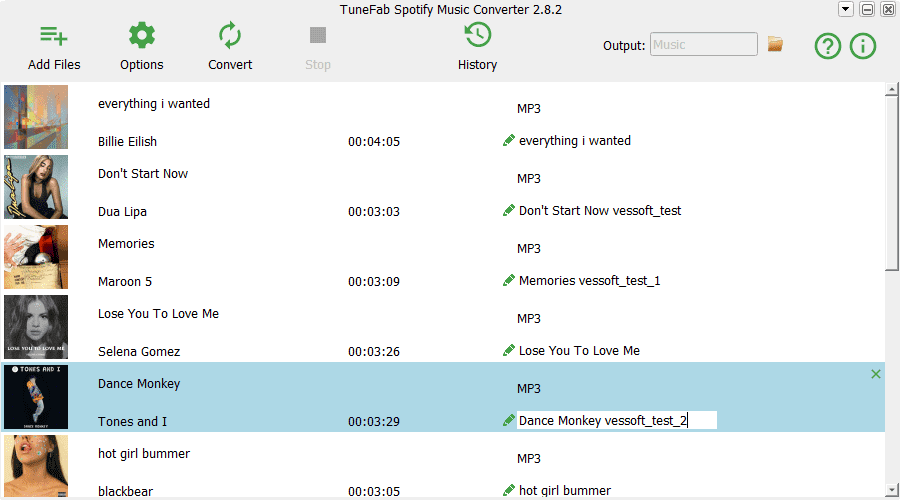Click output name Don't Start Now vessoft_test
Viewport: 900px width, 500px height.
(x=600, y=211)
